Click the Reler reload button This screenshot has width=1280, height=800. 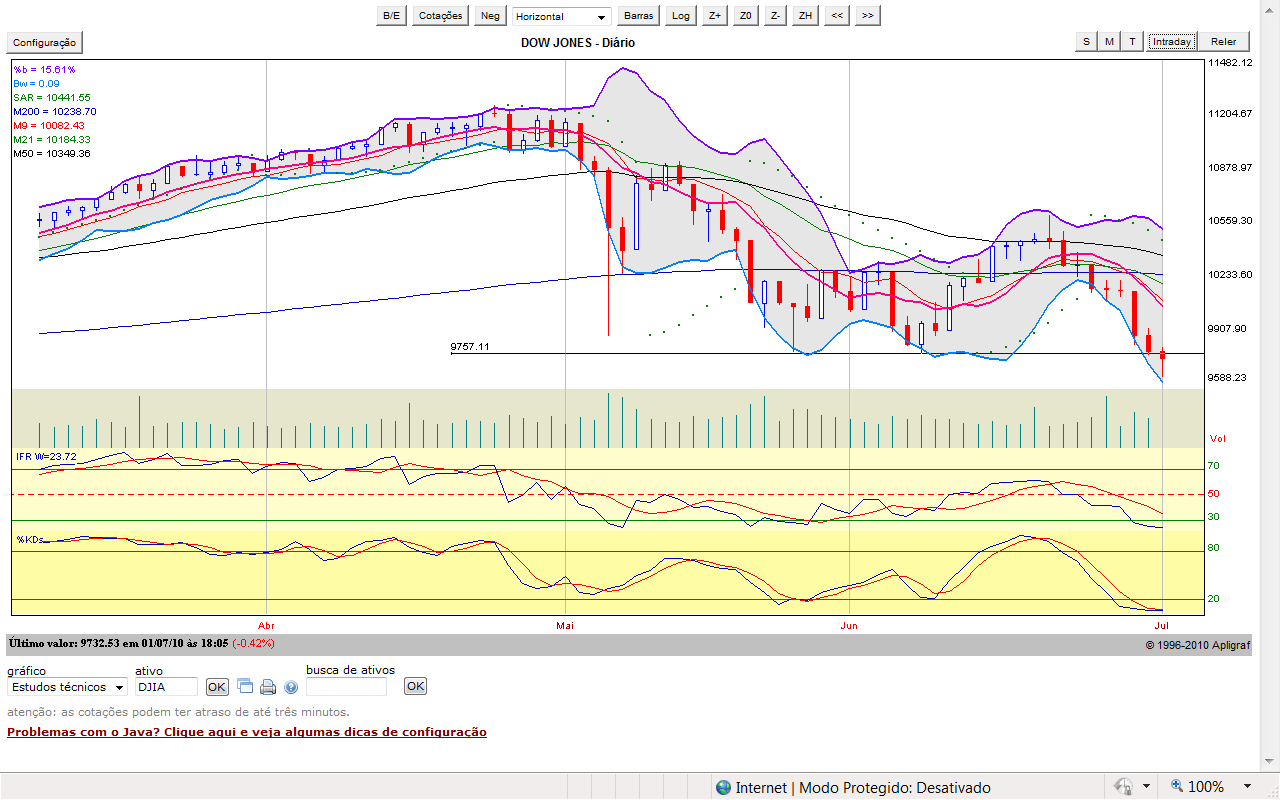(x=1224, y=41)
